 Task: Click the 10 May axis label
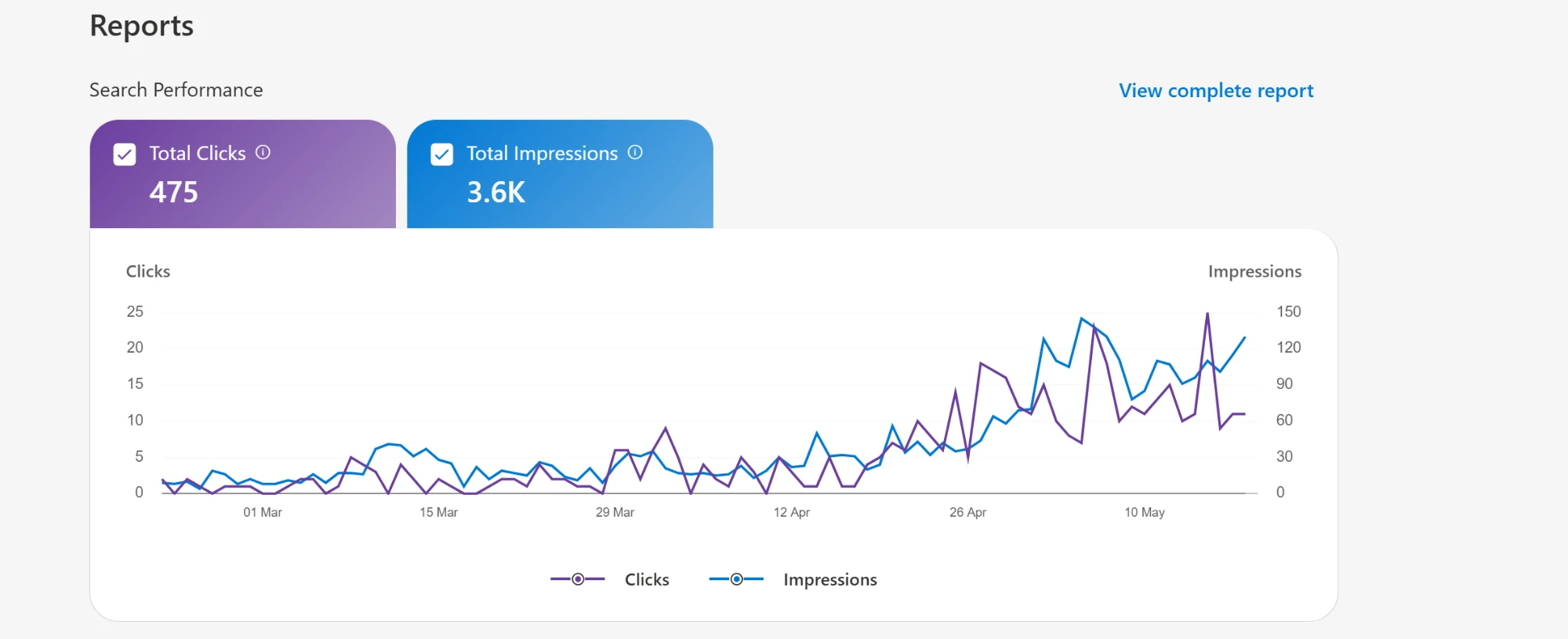point(1145,512)
